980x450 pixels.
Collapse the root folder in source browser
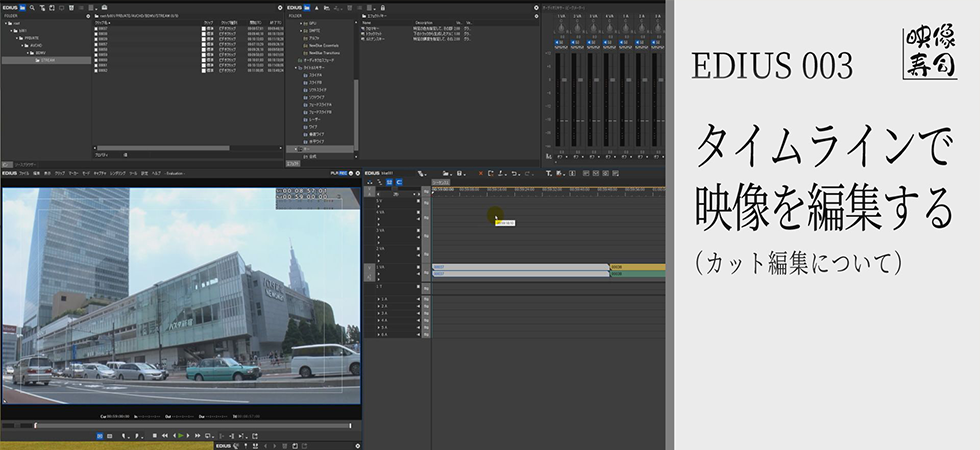tap(6, 23)
